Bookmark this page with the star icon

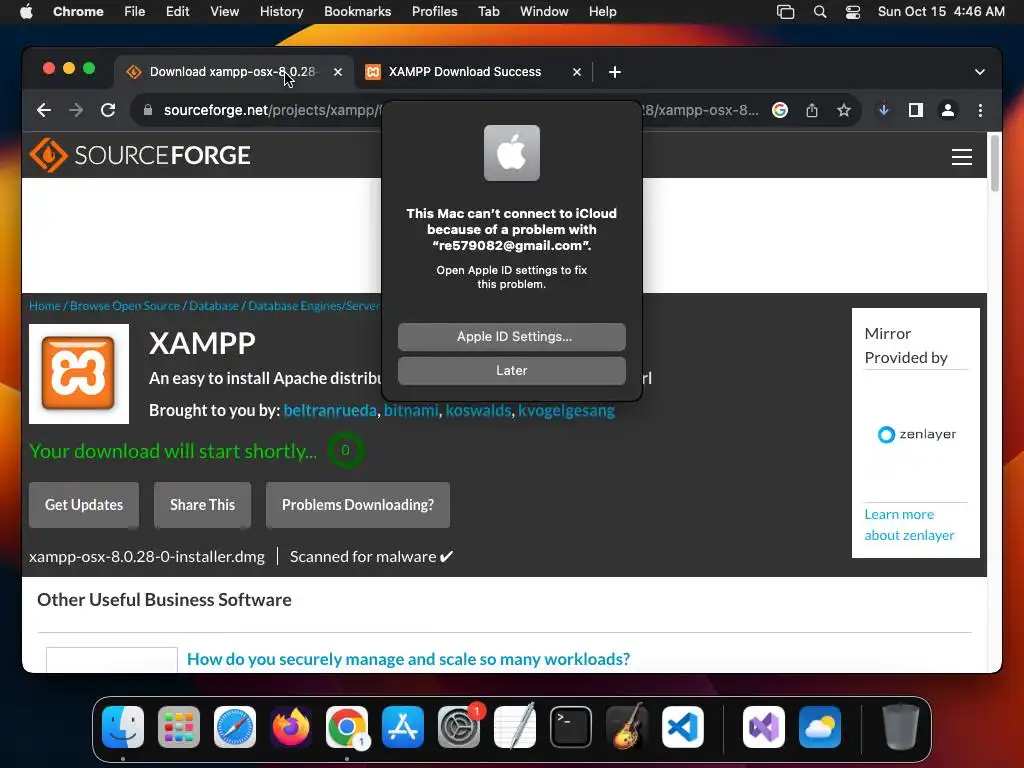(x=844, y=110)
